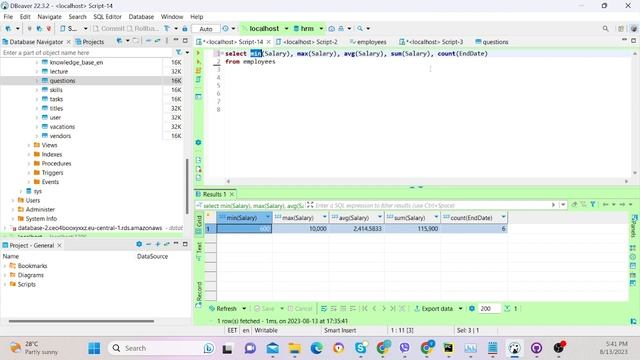Click the navigator filter funnel icon
The height and width of the screenshot is (360, 640).
[178, 53]
